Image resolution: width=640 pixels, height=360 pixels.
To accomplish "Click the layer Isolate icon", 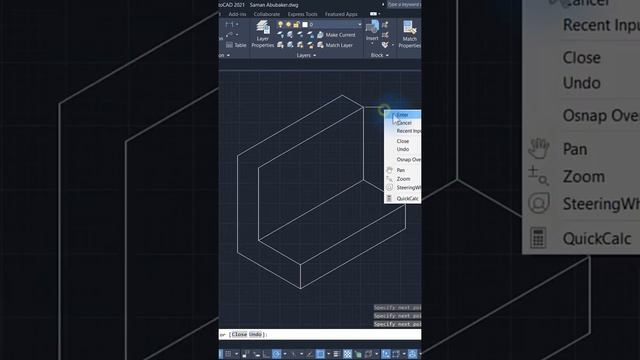I will pos(290,35).
